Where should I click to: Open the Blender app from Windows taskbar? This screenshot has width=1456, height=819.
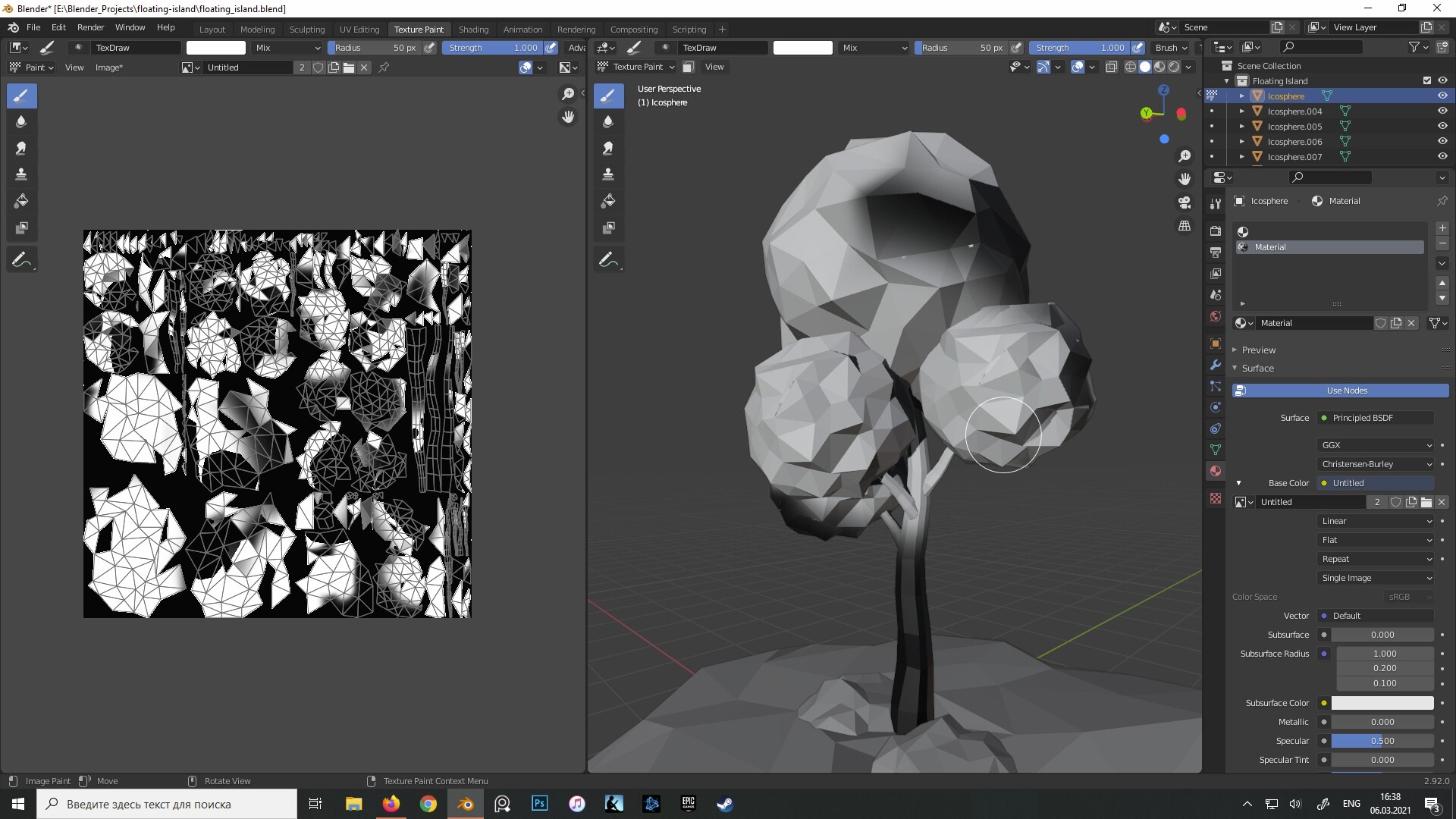click(x=466, y=804)
